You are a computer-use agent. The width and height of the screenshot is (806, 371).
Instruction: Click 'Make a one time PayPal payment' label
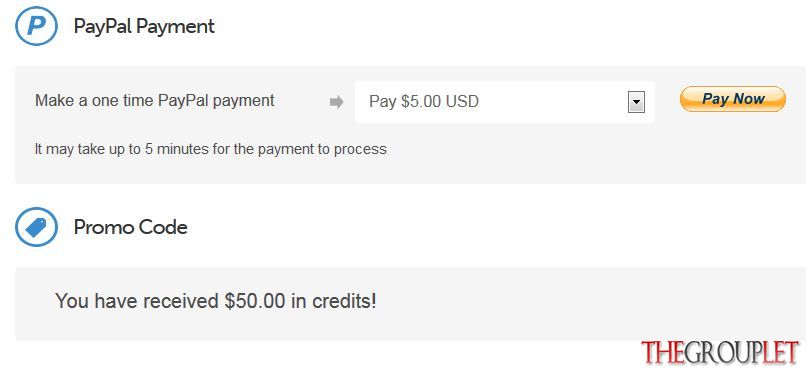click(155, 101)
